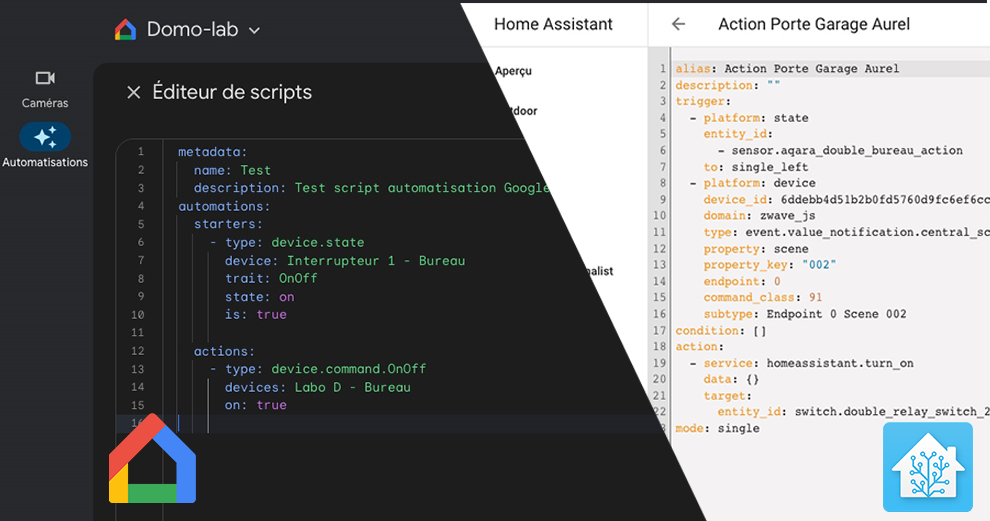This screenshot has width=990, height=521.
Task: Click the 'mode: single' line
Action: coord(717,428)
